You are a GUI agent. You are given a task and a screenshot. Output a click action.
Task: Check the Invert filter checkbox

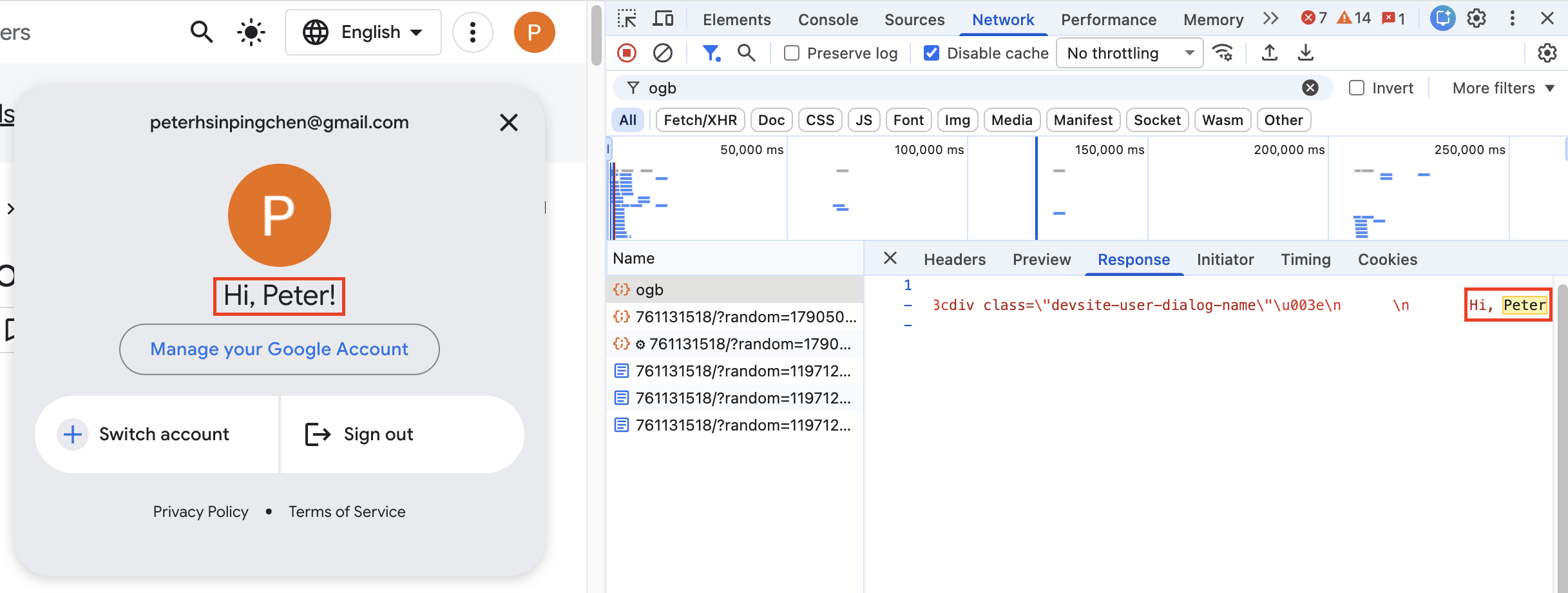coord(1357,88)
